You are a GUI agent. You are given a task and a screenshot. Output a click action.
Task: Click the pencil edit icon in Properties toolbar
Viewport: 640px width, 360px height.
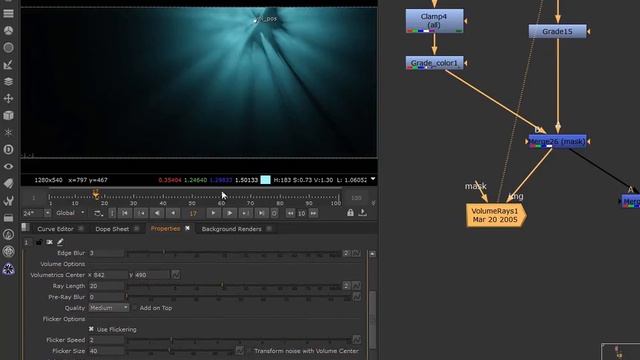[x=60, y=242]
